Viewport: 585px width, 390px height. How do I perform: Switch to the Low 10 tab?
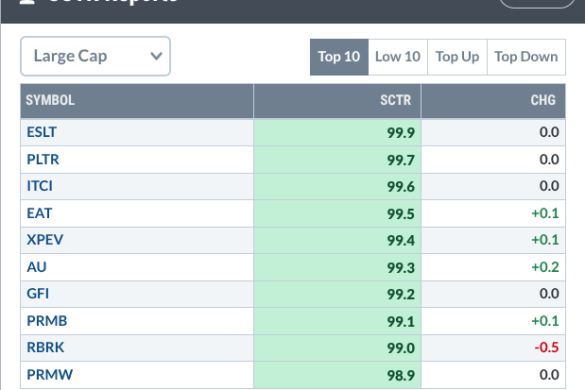(x=398, y=57)
